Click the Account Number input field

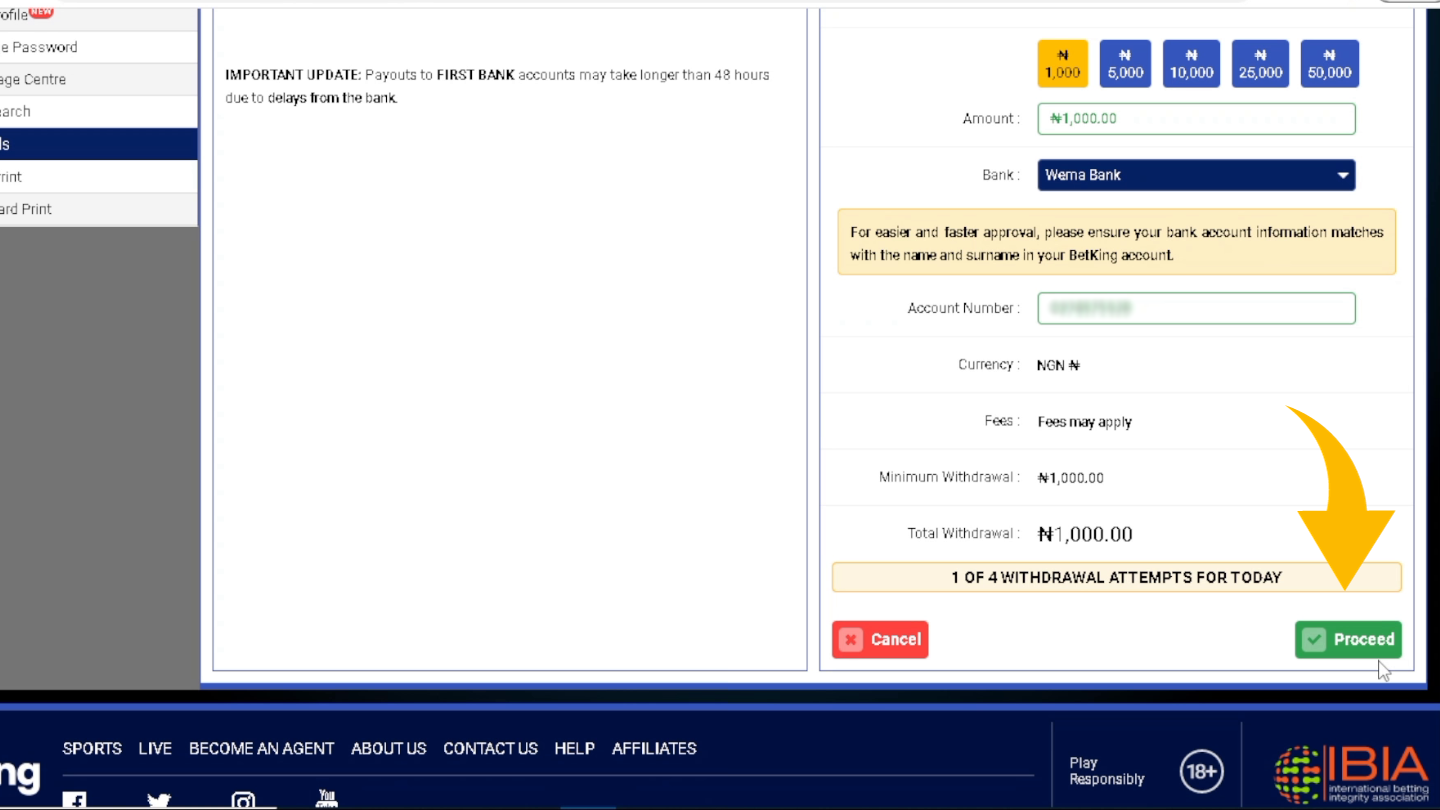point(1196,308)
